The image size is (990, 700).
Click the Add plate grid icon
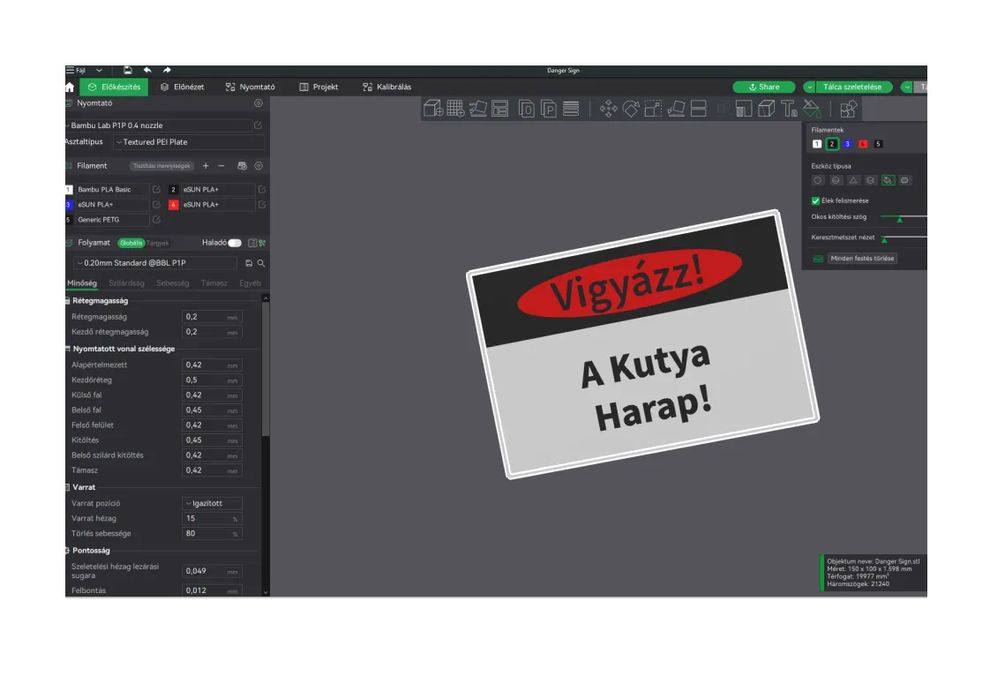(455, 109)
